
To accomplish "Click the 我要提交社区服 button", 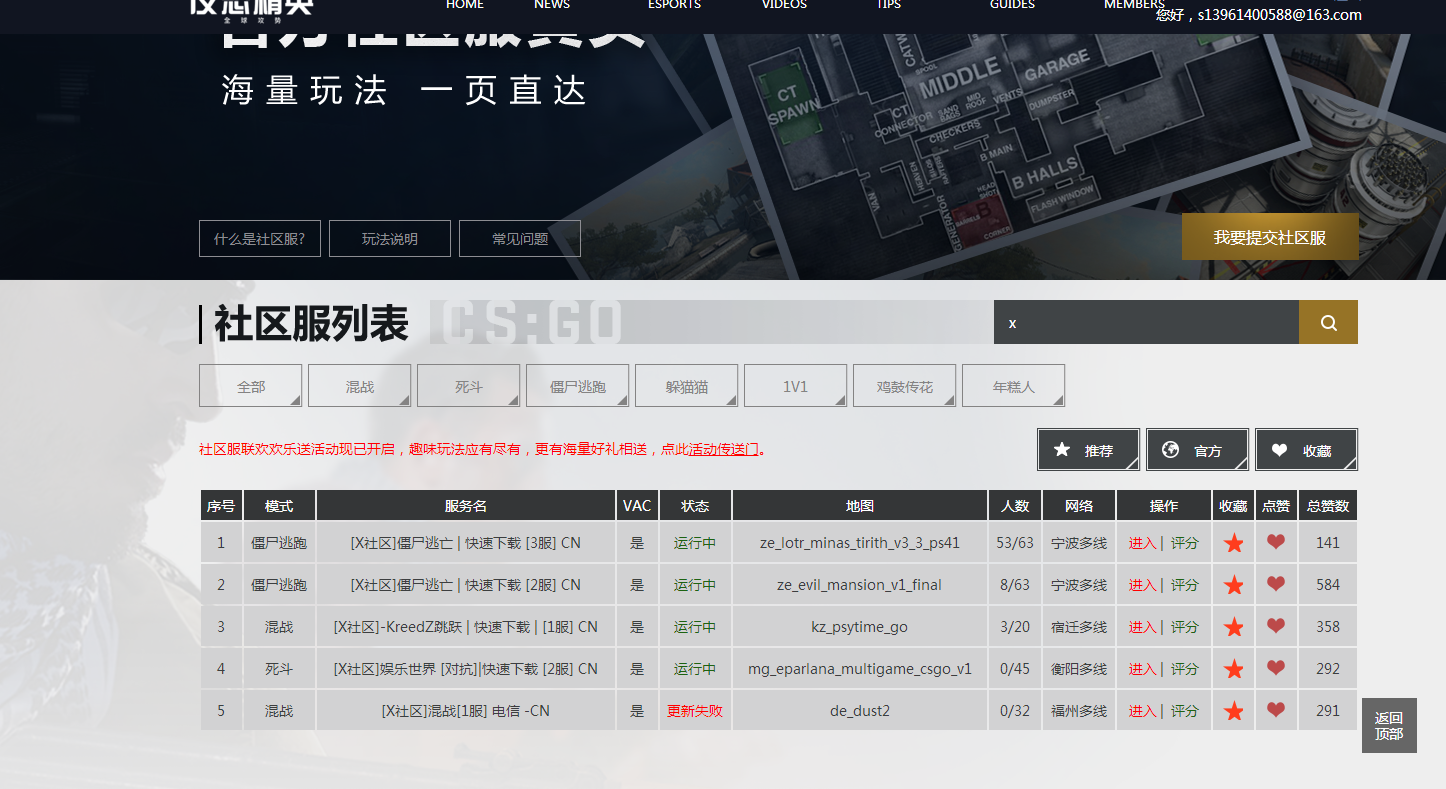I will tap(1270, 237).
